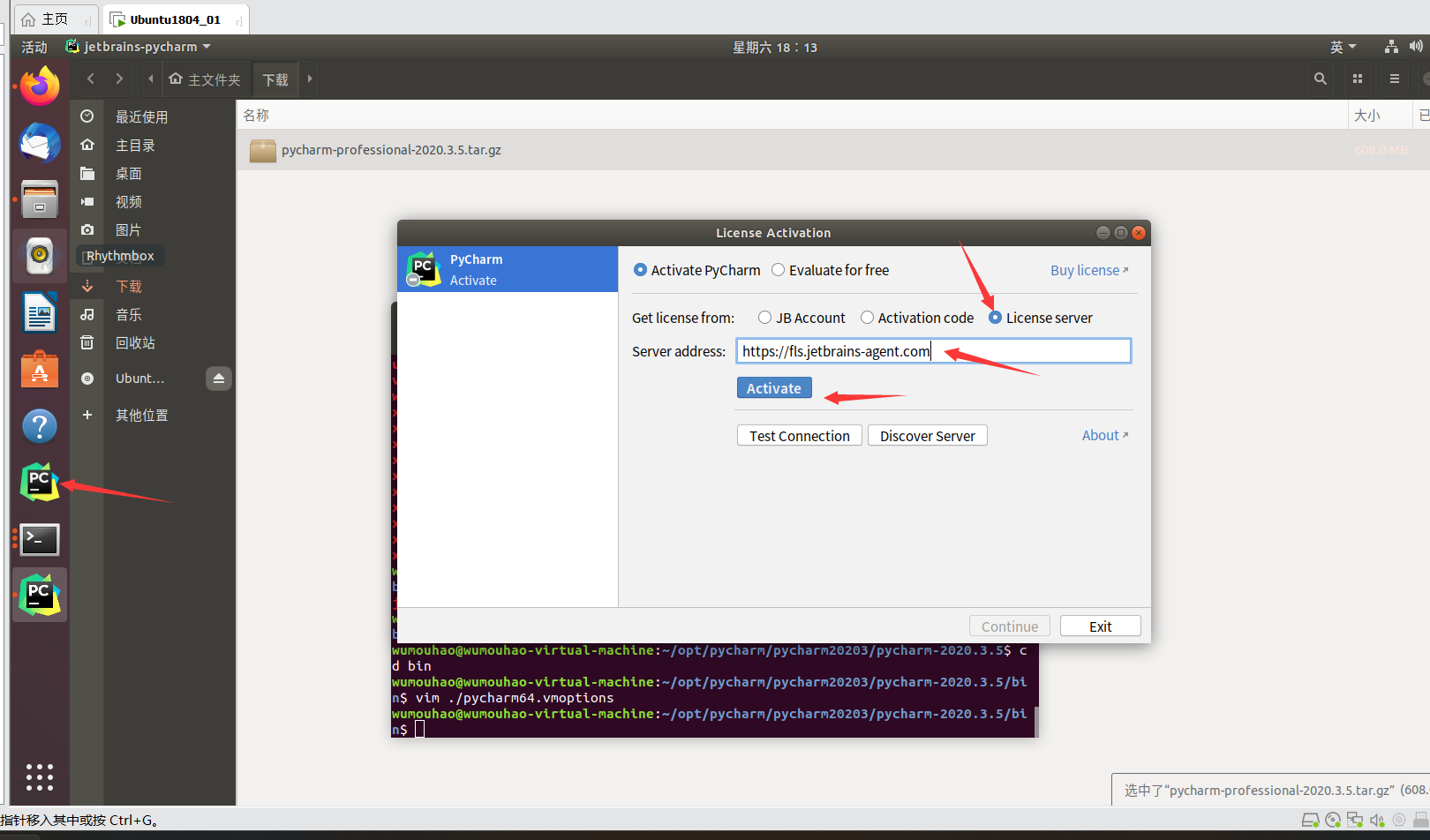Select pycharm-professional-2020.3.5.tar.gz file name
The width and height of the screenshot is (1430, 840).
pos(391,150)
